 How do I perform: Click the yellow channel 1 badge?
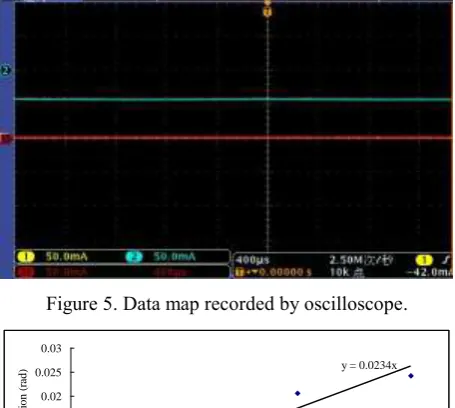coord(26,257)
